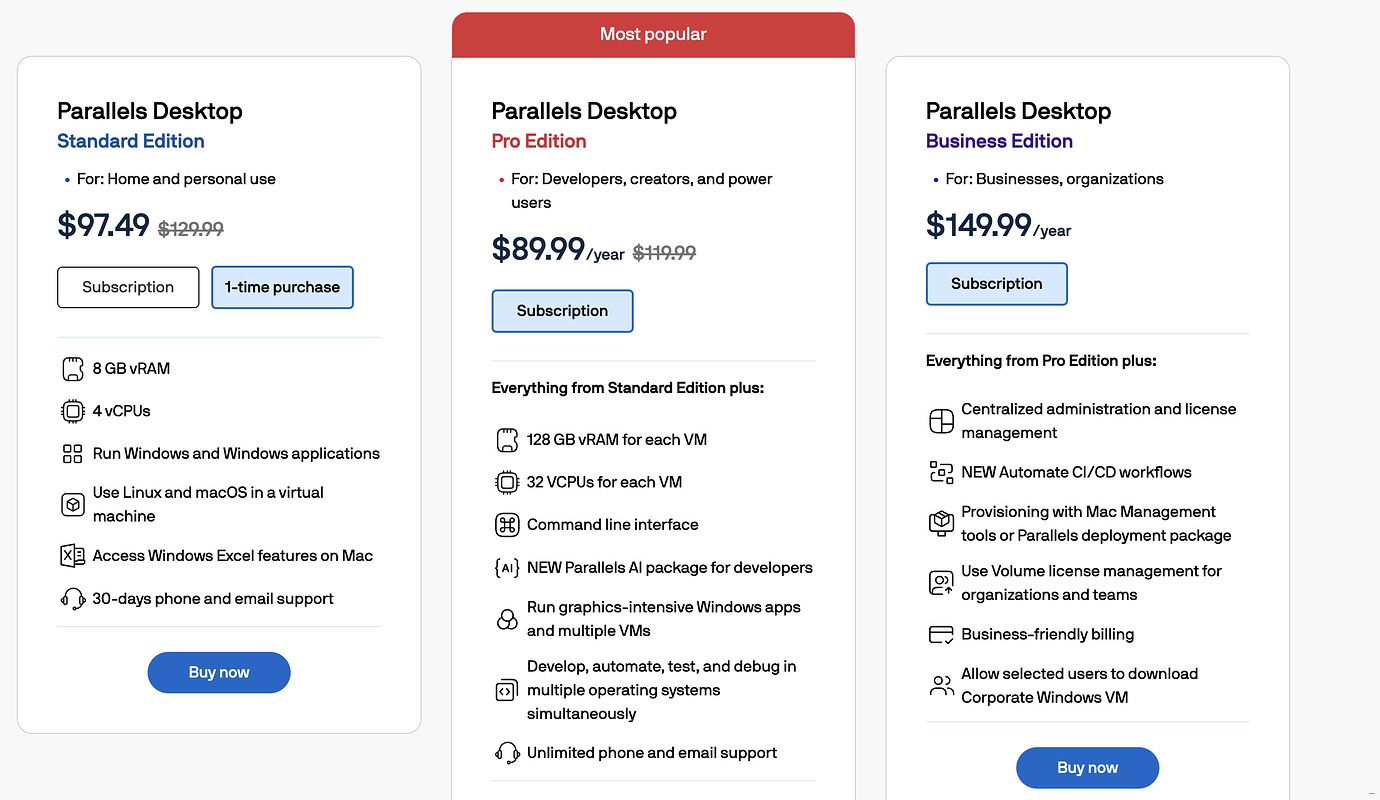Select Subscription option for Pro Edition

(562, 311)
